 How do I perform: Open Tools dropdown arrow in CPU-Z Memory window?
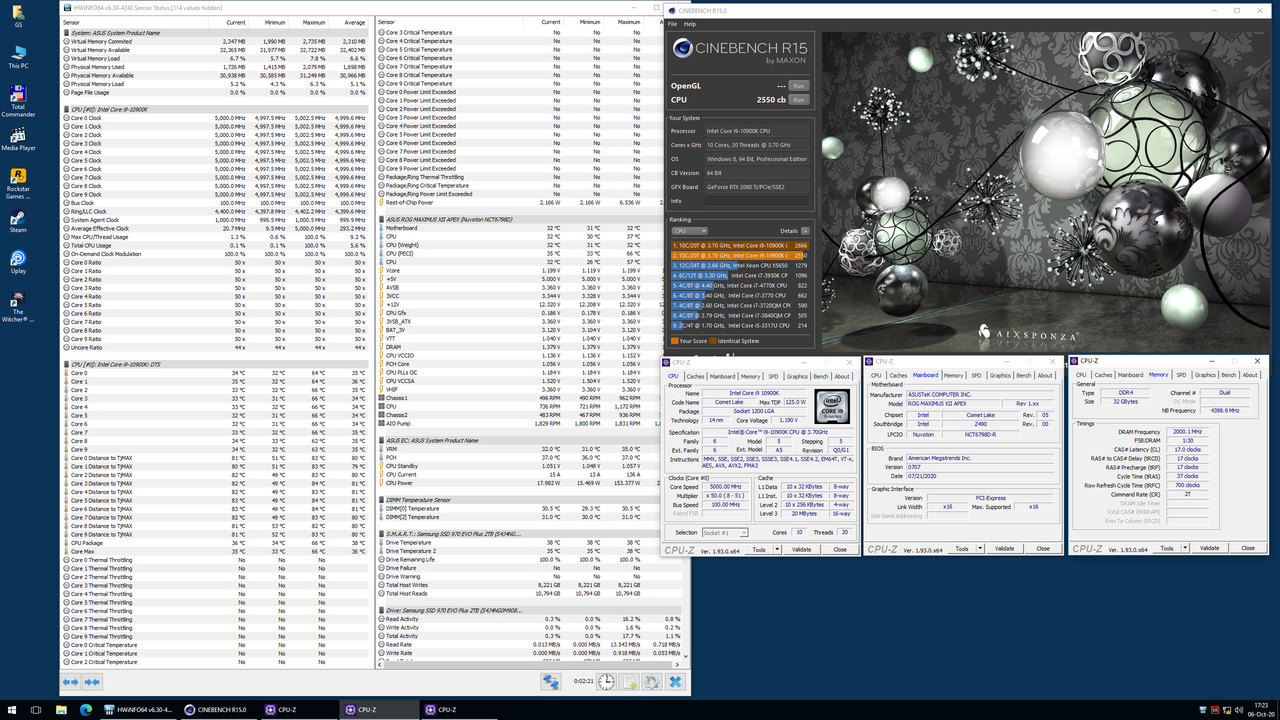pyautogui.click(x=1184, y=548)
